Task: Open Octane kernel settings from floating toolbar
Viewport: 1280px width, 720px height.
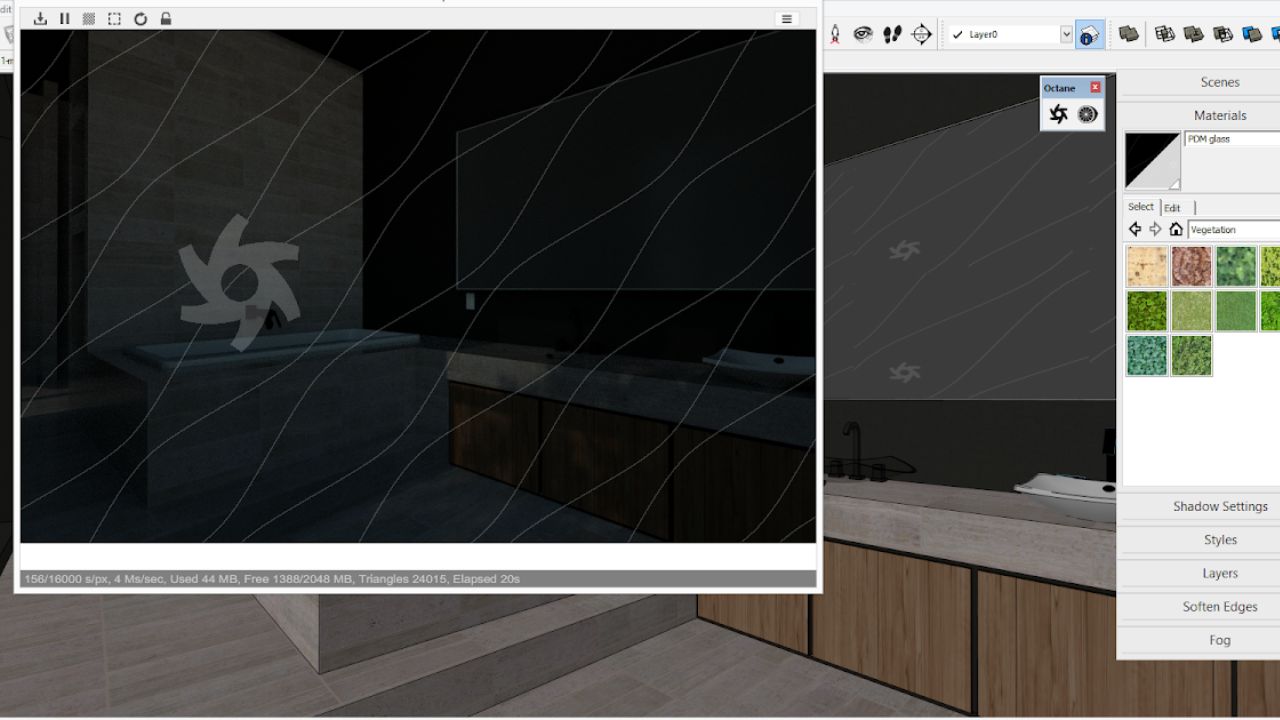Action: (x=1089, y=114)
